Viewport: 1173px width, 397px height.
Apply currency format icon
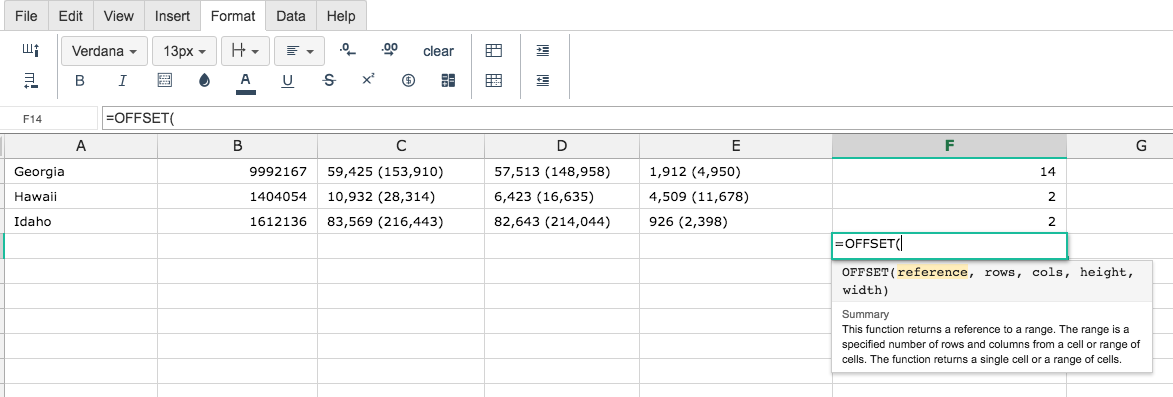[x=408, y=81]
